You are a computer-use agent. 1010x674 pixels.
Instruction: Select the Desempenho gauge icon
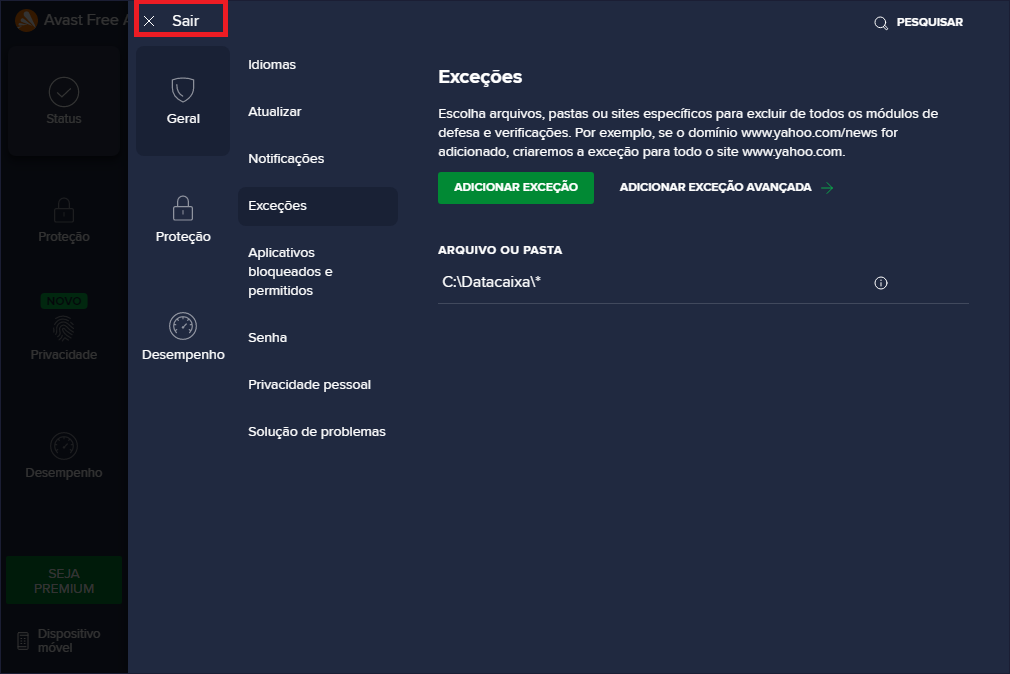pyautogui.click(x=183, y=326)
